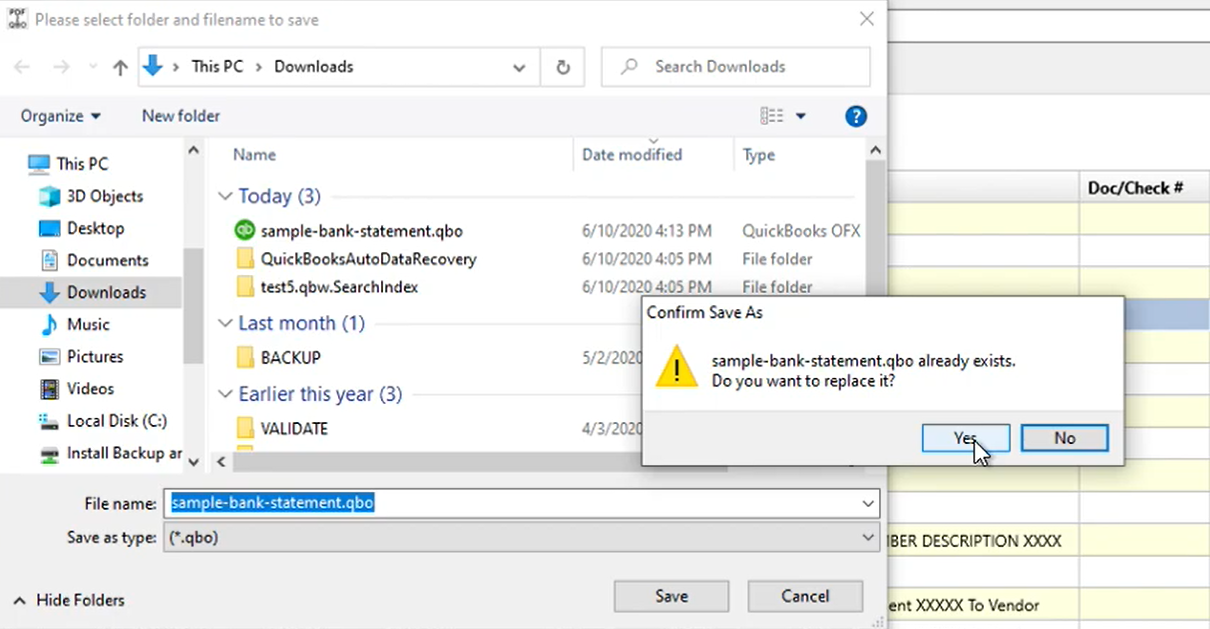Collapse the Earlier this year (3) group
This screenshot has height=629, width=1210.
225,394
